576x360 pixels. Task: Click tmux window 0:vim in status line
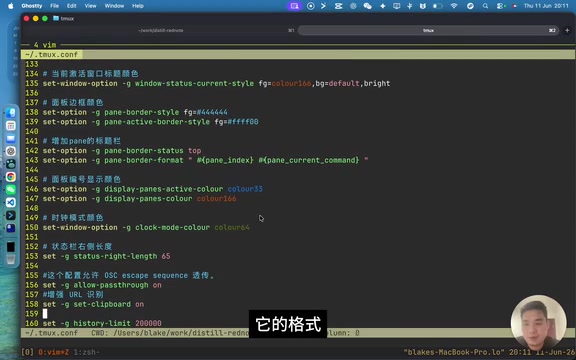coord(54,352)
